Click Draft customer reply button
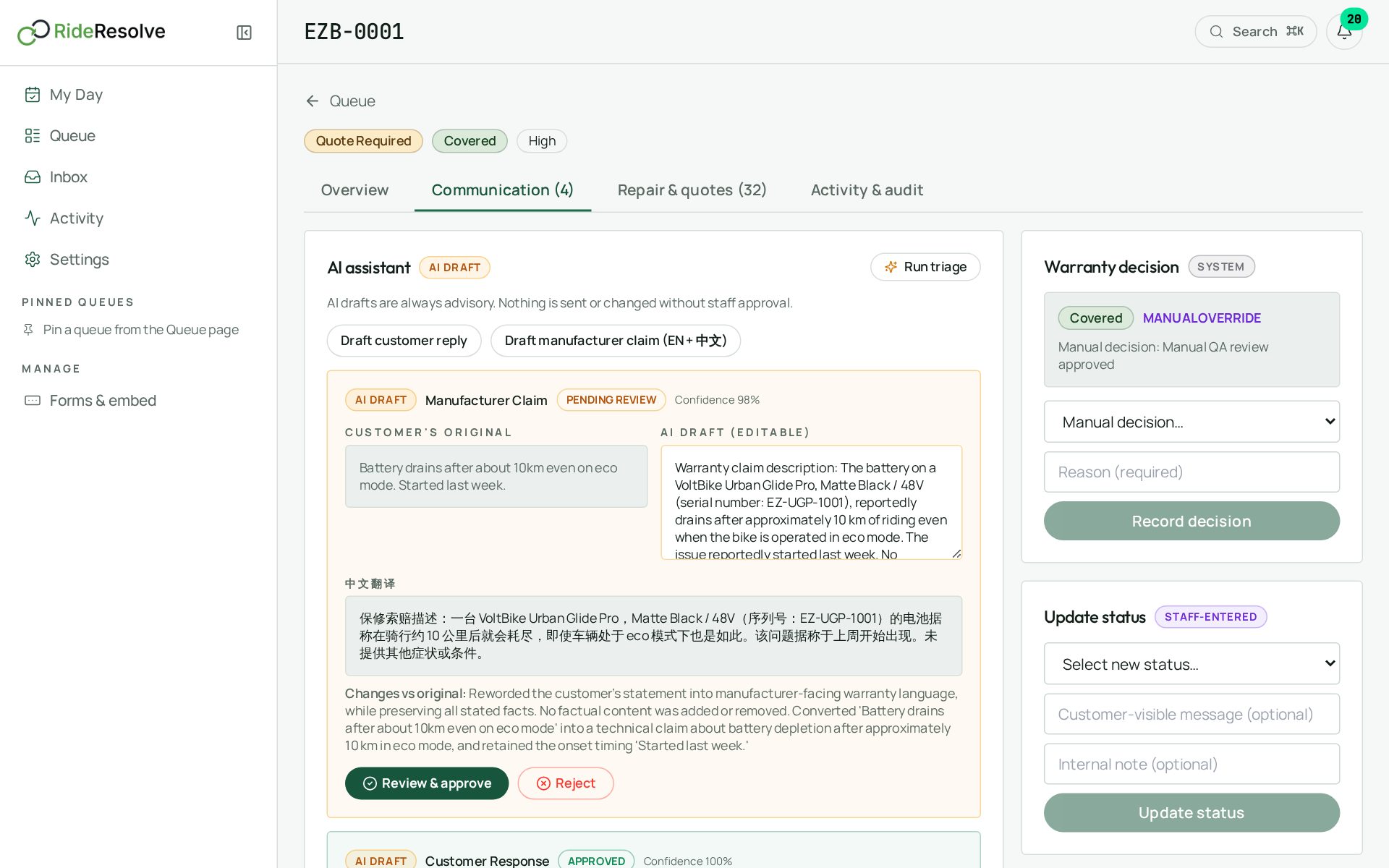Screen dimensions: 1389x868 coord(404,341)
